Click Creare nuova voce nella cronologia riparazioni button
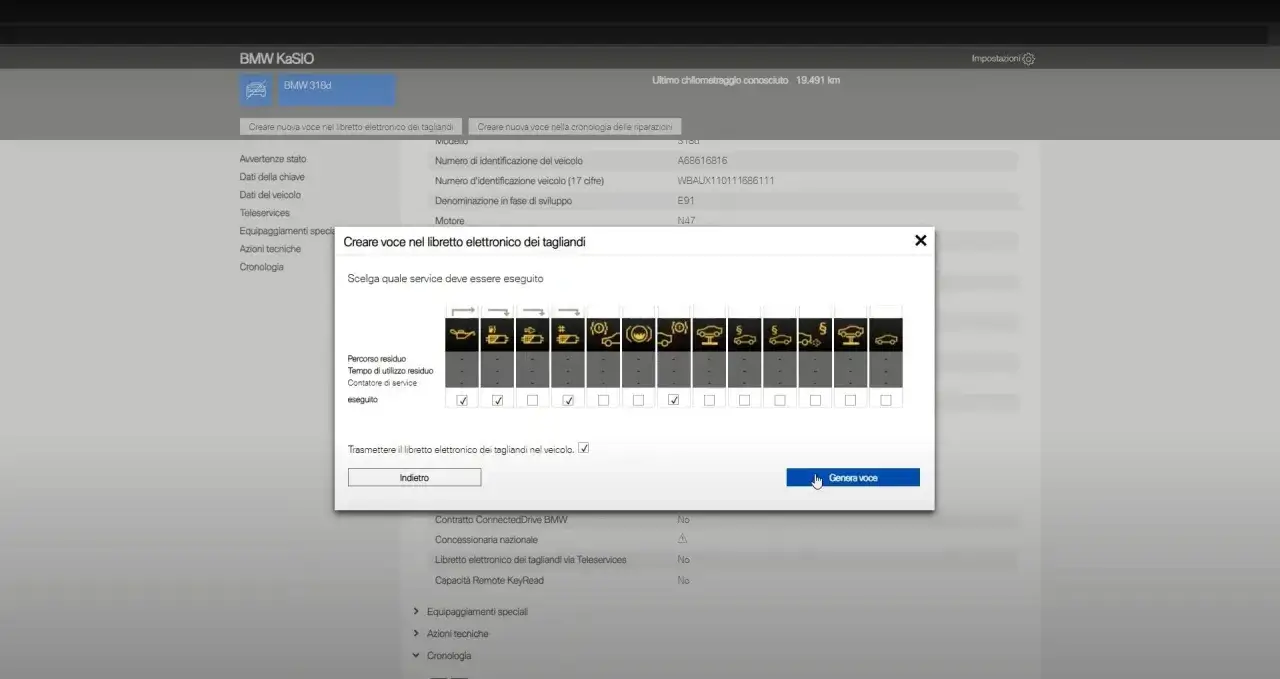The image size is (1280, 679). 575,127
